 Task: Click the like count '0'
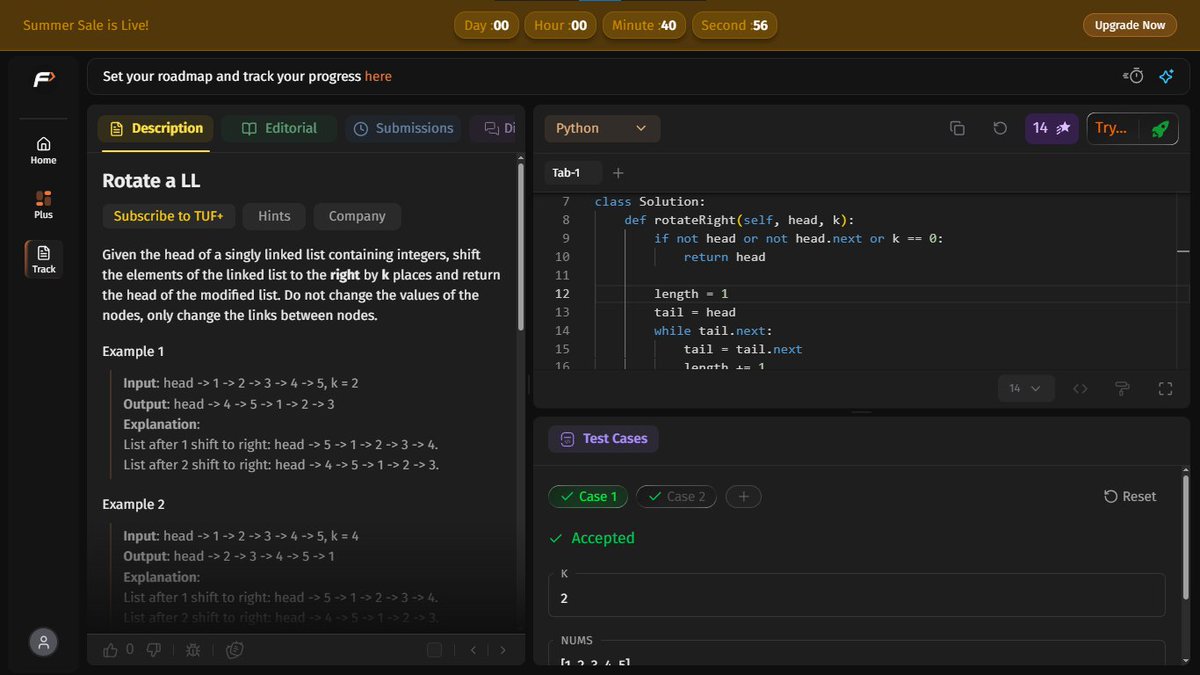tap(130, 650)
